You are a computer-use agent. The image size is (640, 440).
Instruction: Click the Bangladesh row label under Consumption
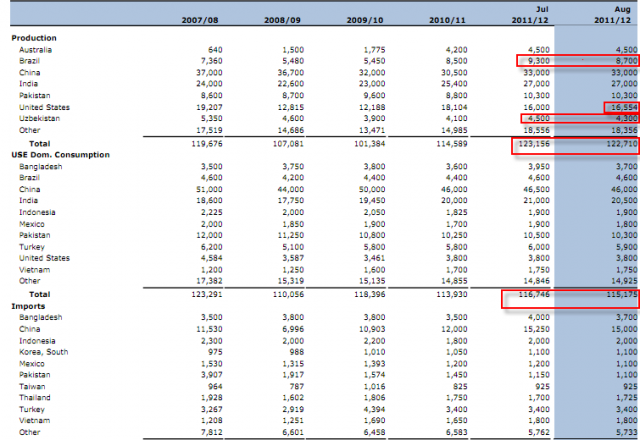point(40,167)
